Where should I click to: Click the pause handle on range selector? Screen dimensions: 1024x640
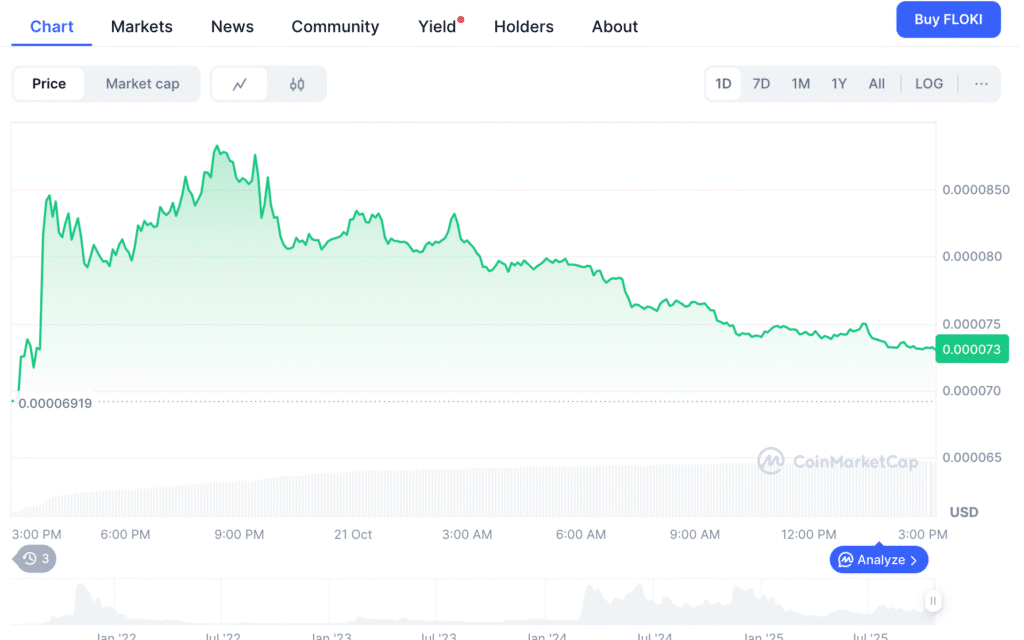point(932,601)
